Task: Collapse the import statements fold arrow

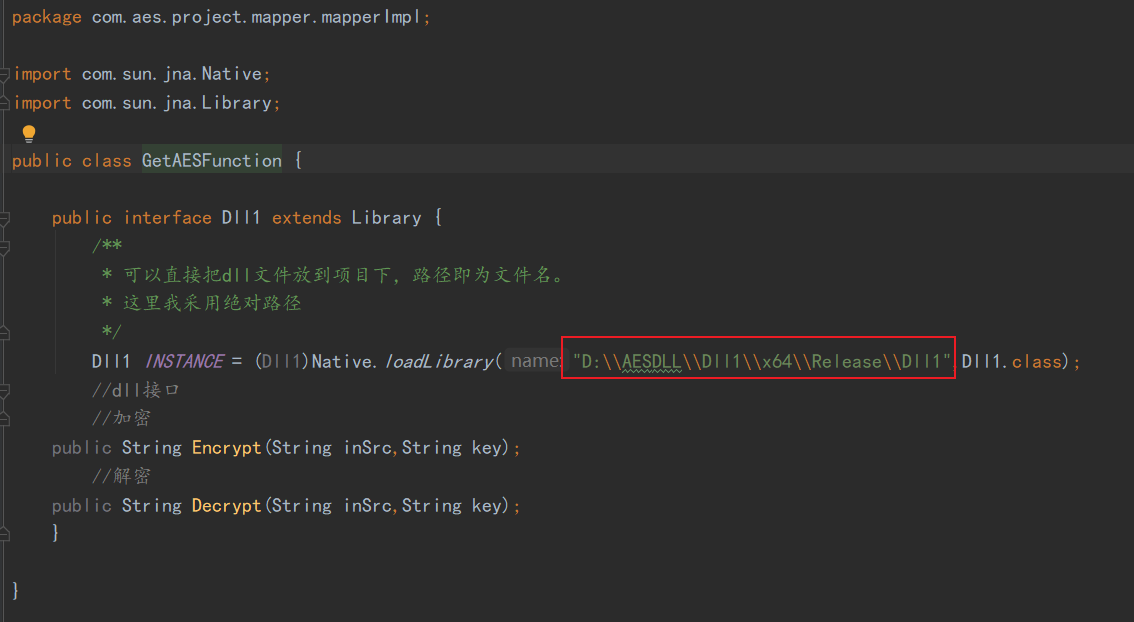Action: click(x=6, y=73)
